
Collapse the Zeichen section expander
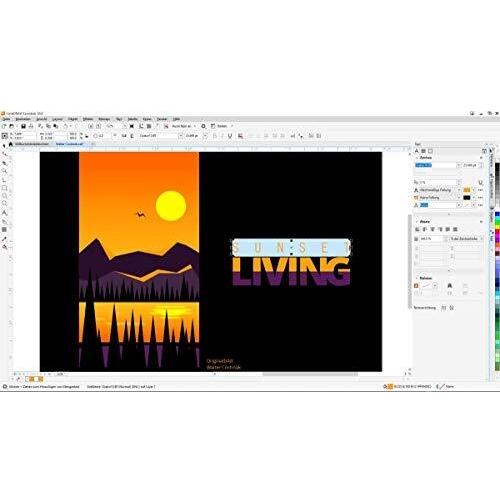[416, 158]
